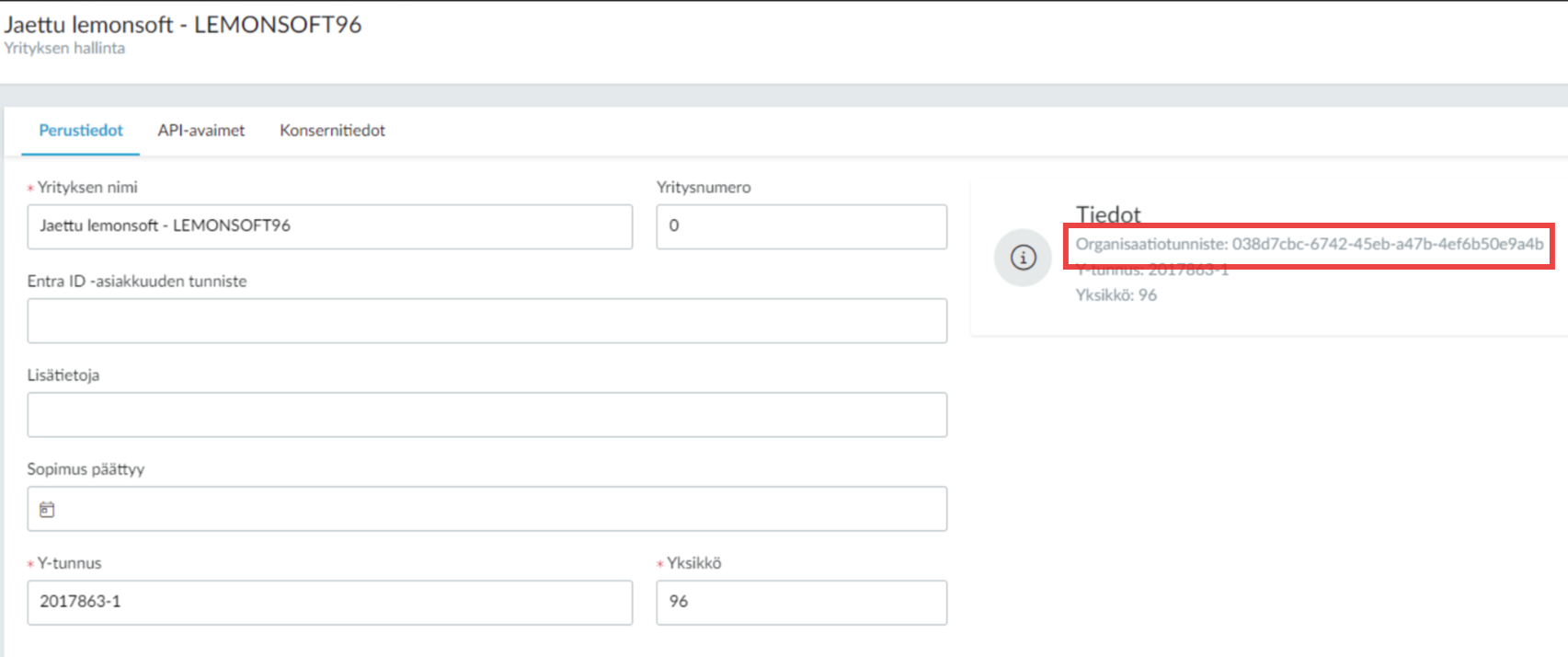The width and height of the screenshot is (1568, 657).
Task: Click the Tiedot panel heading
Action: [1108, 214]
